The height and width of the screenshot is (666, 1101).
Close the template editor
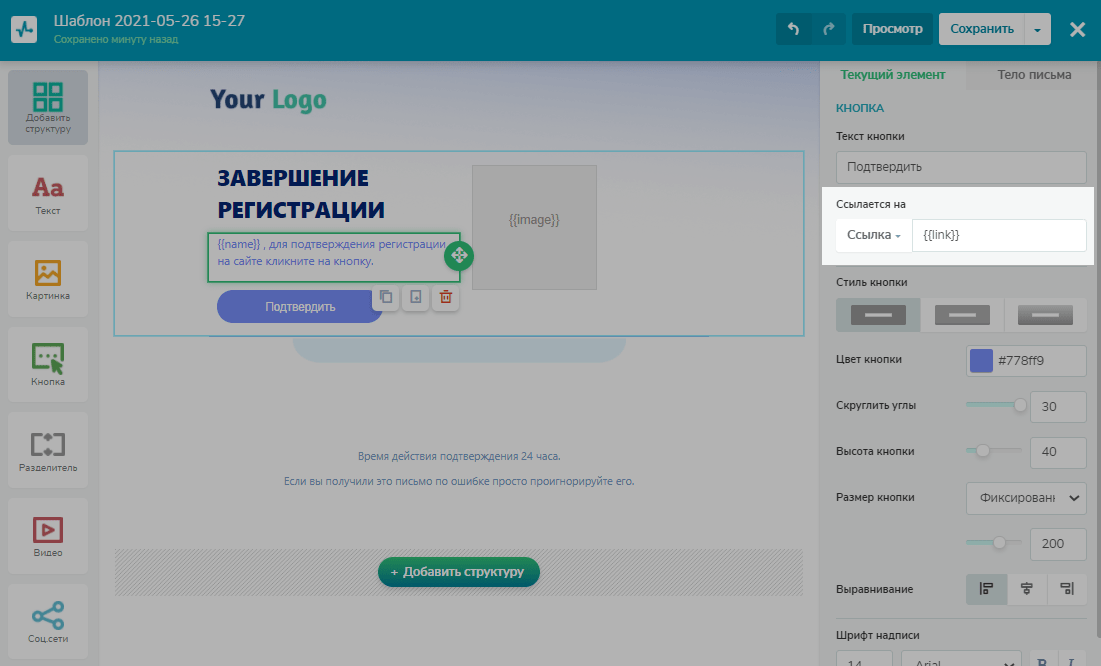(x=1077, y=29)
